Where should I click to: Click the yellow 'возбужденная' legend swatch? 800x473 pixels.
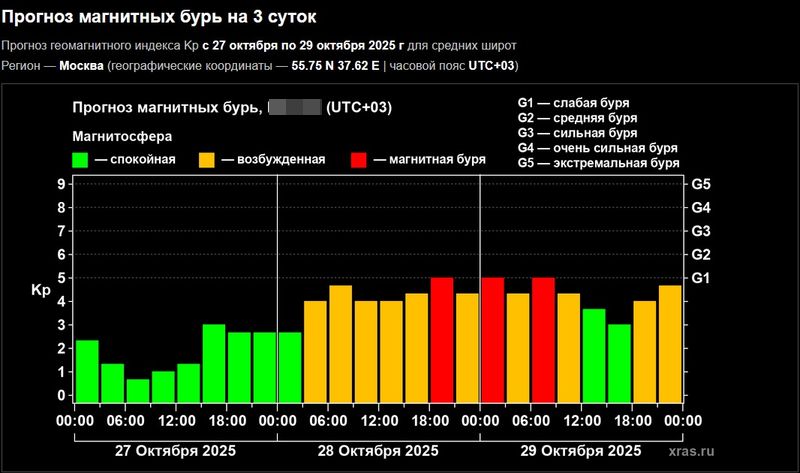click(x=208, y=160)
